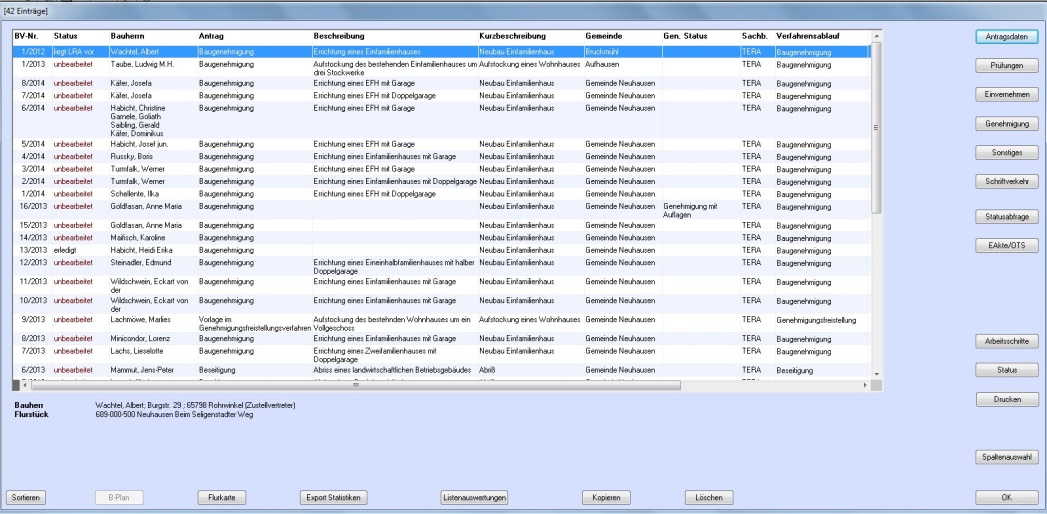Click the vertical scrollbar down arrow
This screenshot has height=514, width=1047.
point(877,372)
